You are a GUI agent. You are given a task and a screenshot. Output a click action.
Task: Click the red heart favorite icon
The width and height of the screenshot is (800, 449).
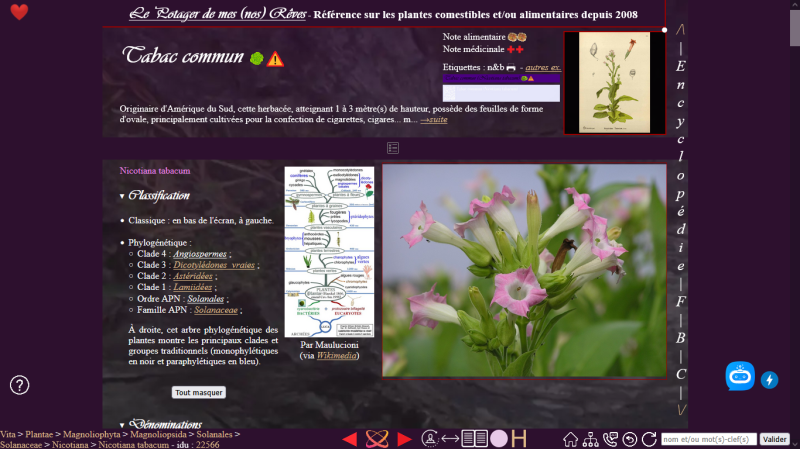point(19,12)
